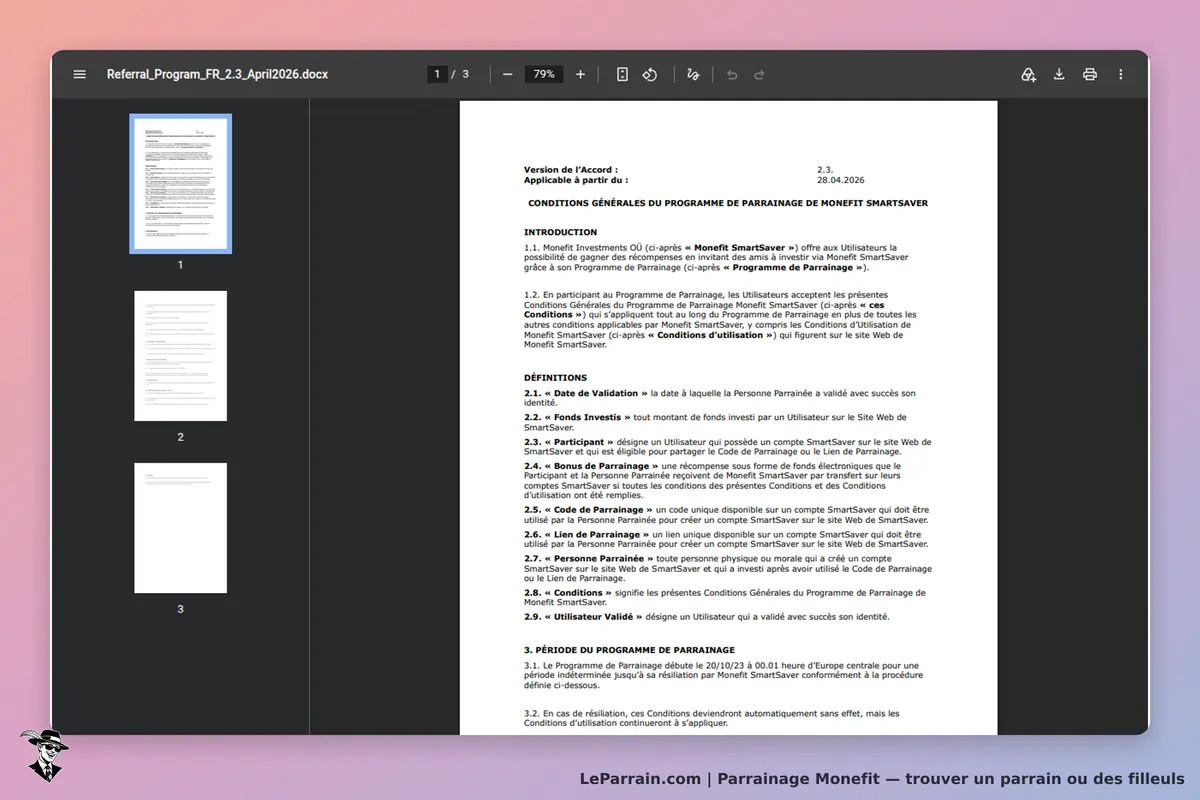Screen dimensions: 1200x800
Task: Click the '« Participant »' definition term
Action: (x=579, y=441)
